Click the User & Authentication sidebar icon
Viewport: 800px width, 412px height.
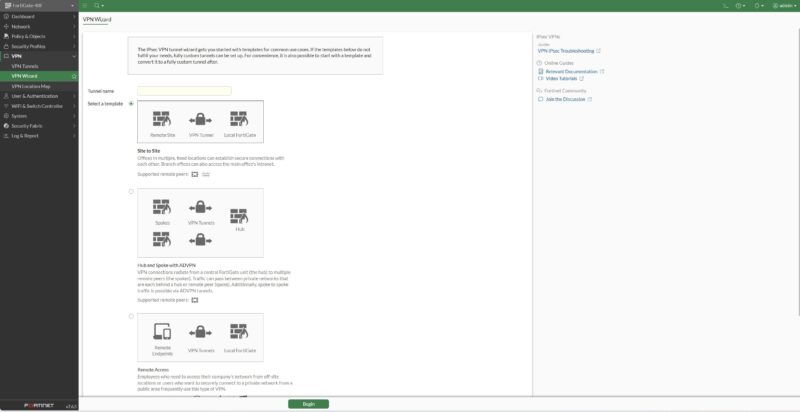coord(6,96)
